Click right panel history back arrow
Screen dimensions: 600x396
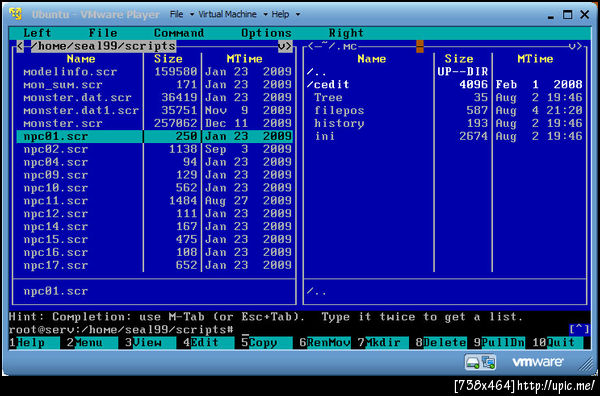click(311, 46)
